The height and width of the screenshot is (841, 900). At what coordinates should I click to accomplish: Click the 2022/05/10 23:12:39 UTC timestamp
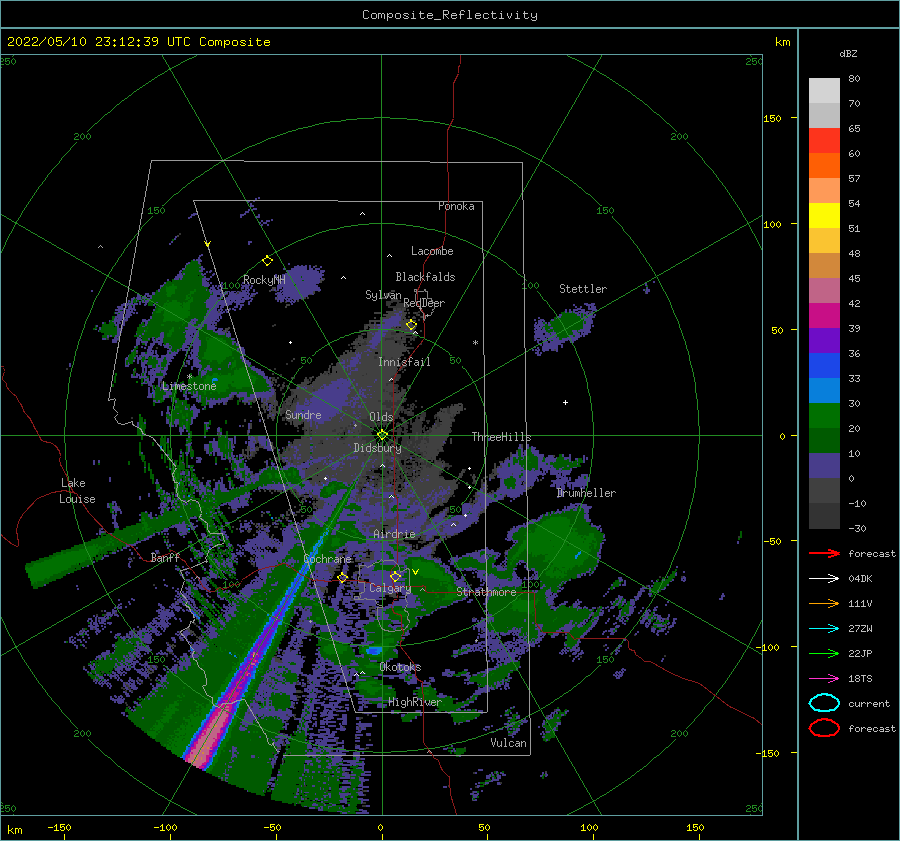pyautogui.click(x=99, y=42)
